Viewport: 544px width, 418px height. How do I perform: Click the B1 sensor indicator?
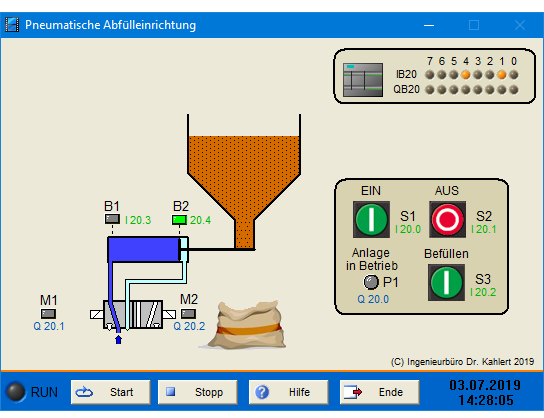[x=112, y=219]
